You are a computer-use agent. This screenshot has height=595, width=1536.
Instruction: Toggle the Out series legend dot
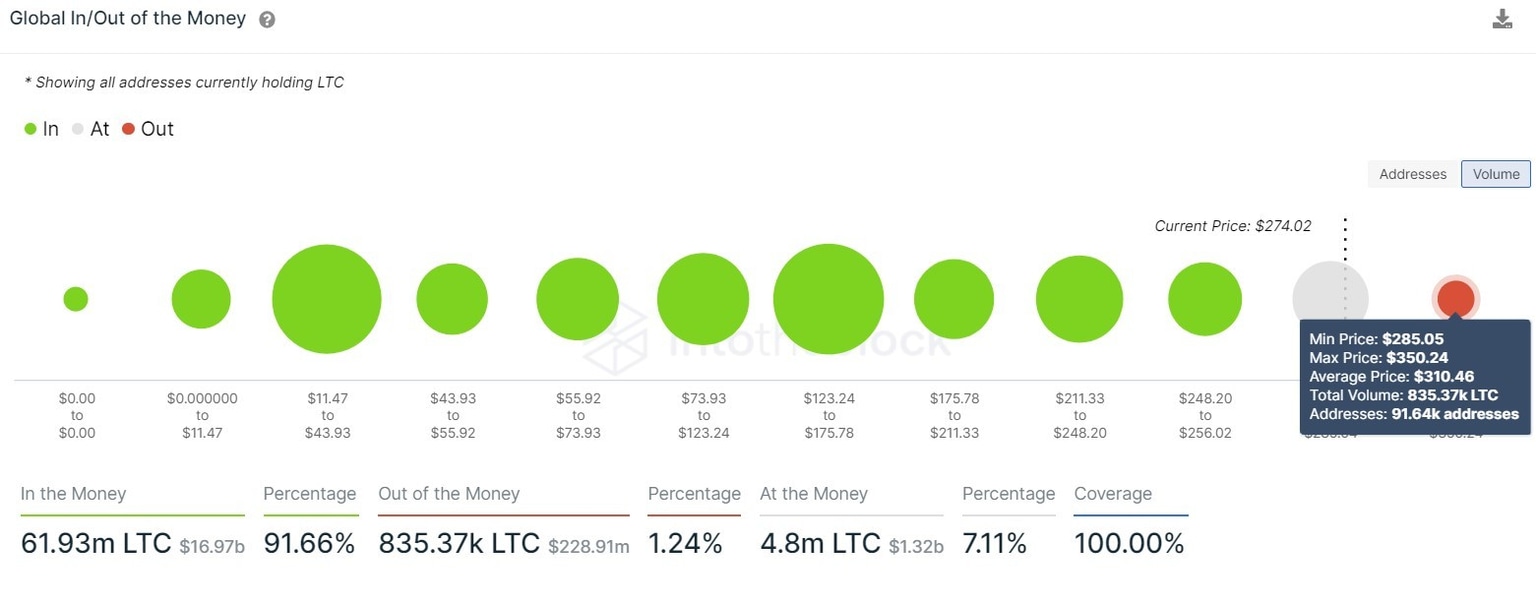click(128, 128)
